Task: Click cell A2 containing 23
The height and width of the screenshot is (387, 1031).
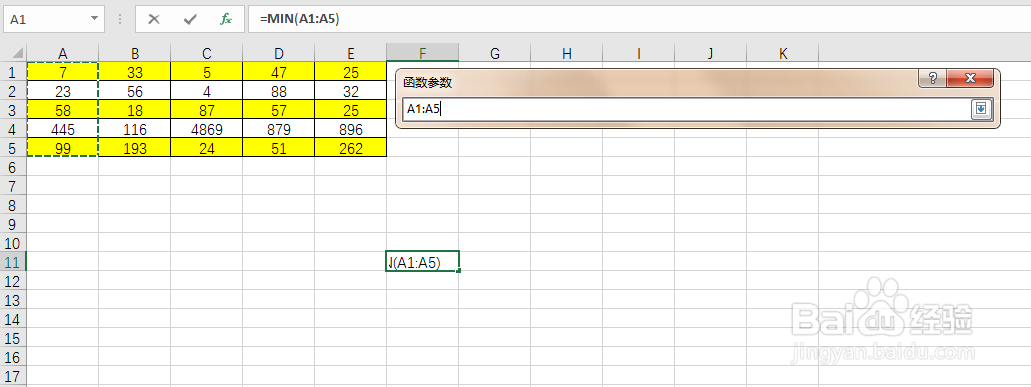Action: point(62,91)
